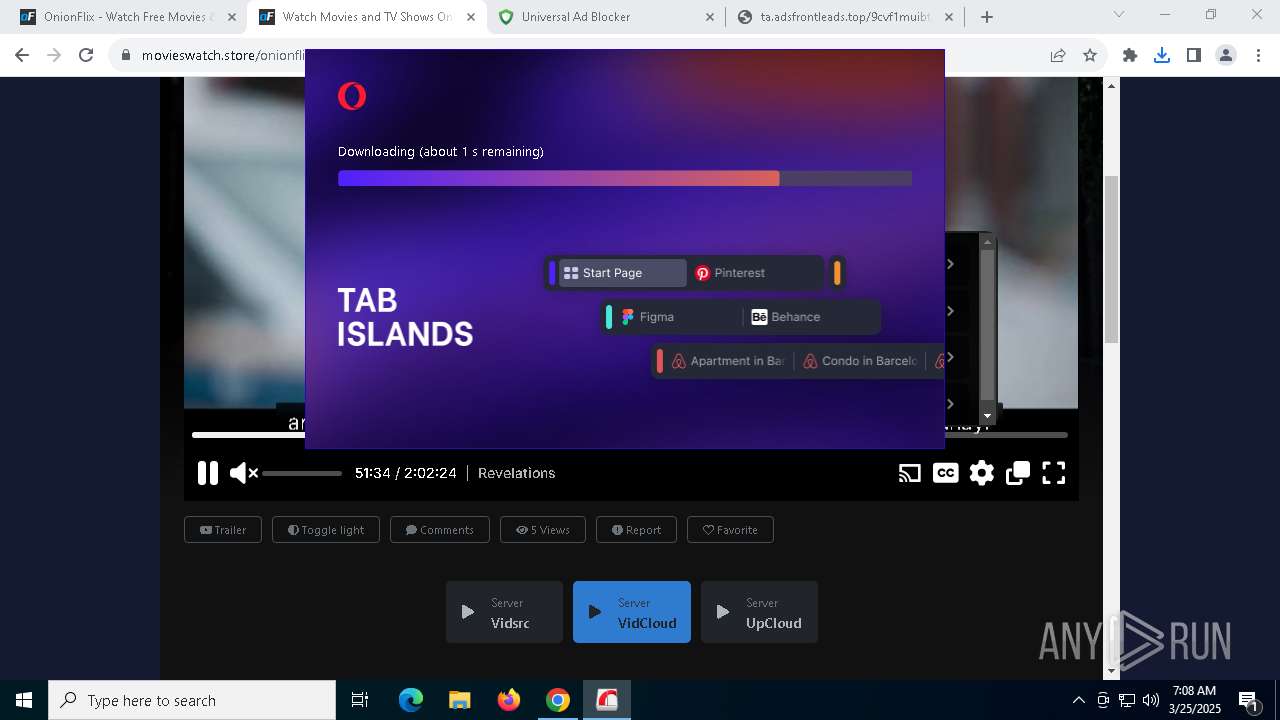
Task: Expand second chevron in player side list
Action: [951, 311]
